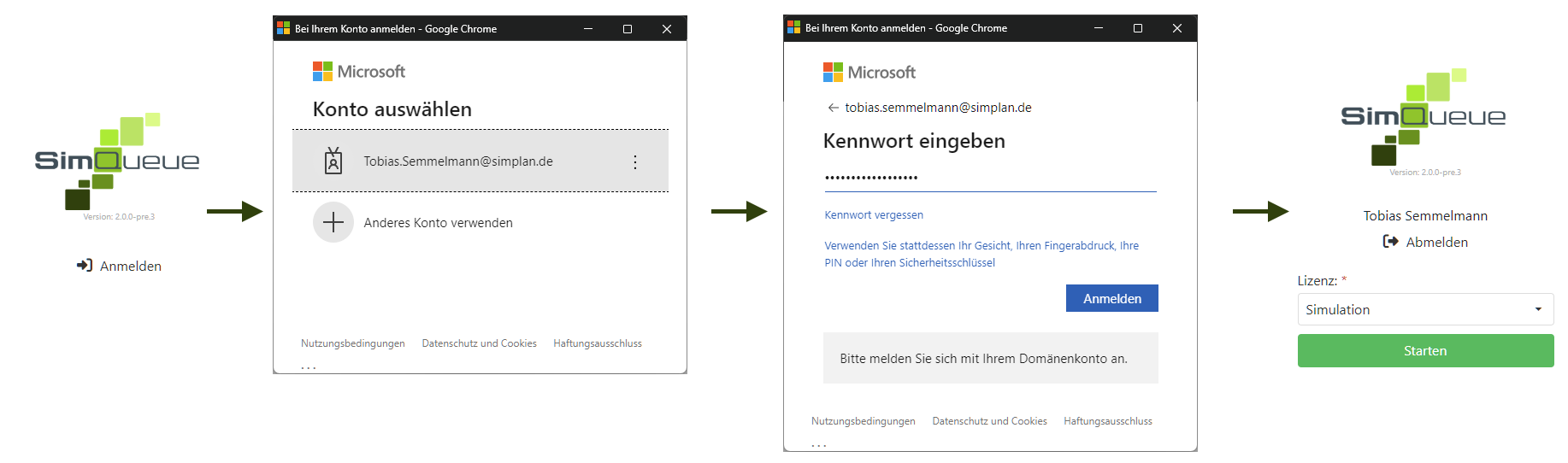Click the Abmelden text below Tobias Semmelmann

click(1437, 243)
